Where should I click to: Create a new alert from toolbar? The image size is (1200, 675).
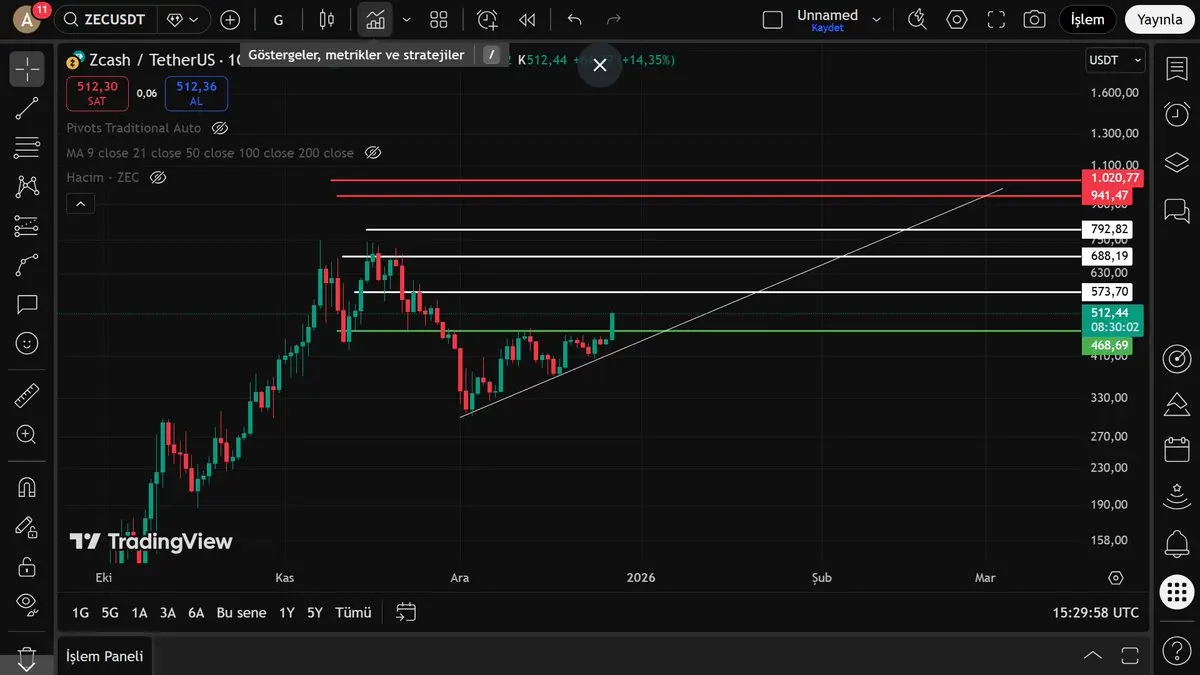487,20
